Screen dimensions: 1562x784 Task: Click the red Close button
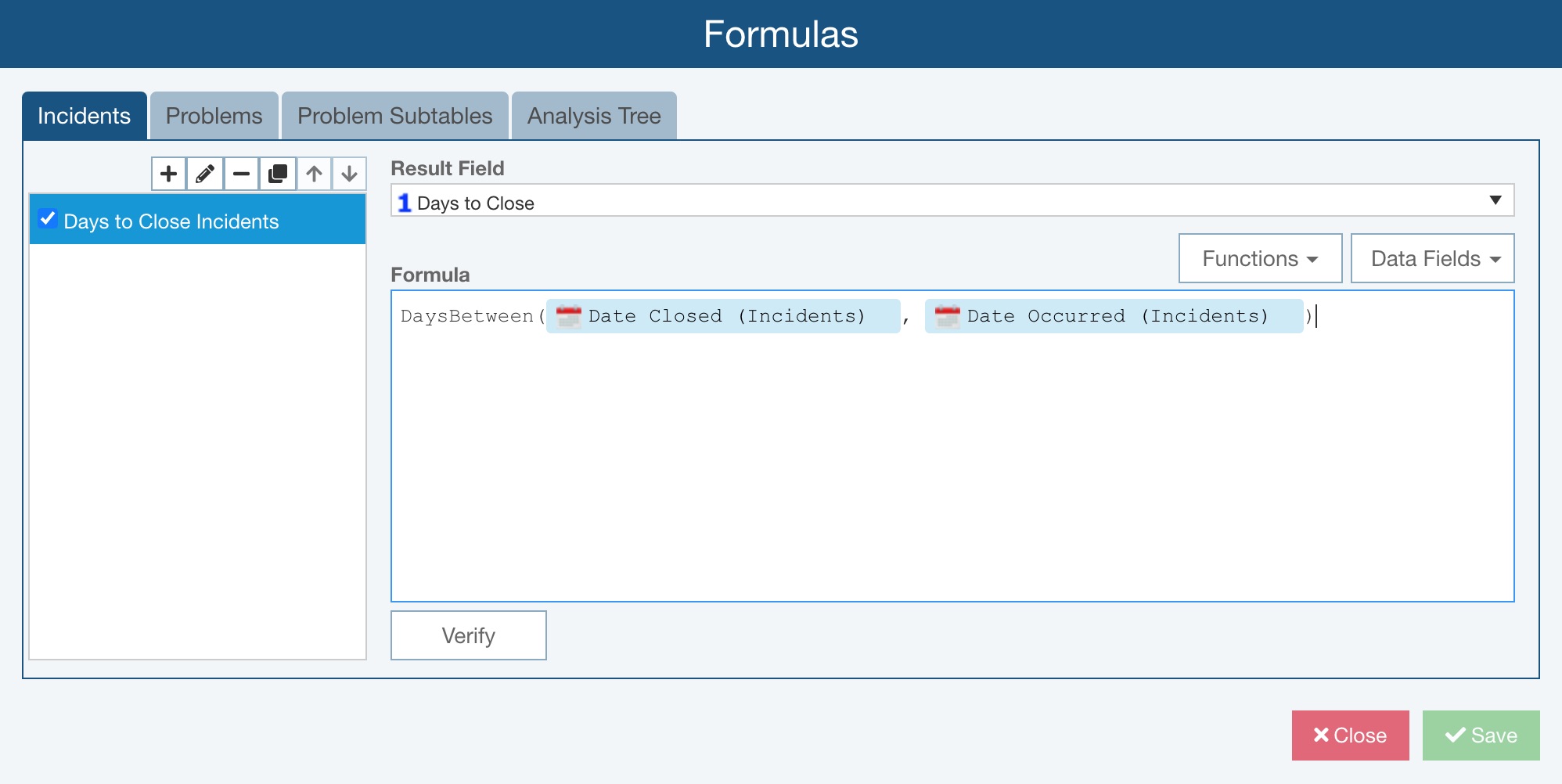(1350, 735)
